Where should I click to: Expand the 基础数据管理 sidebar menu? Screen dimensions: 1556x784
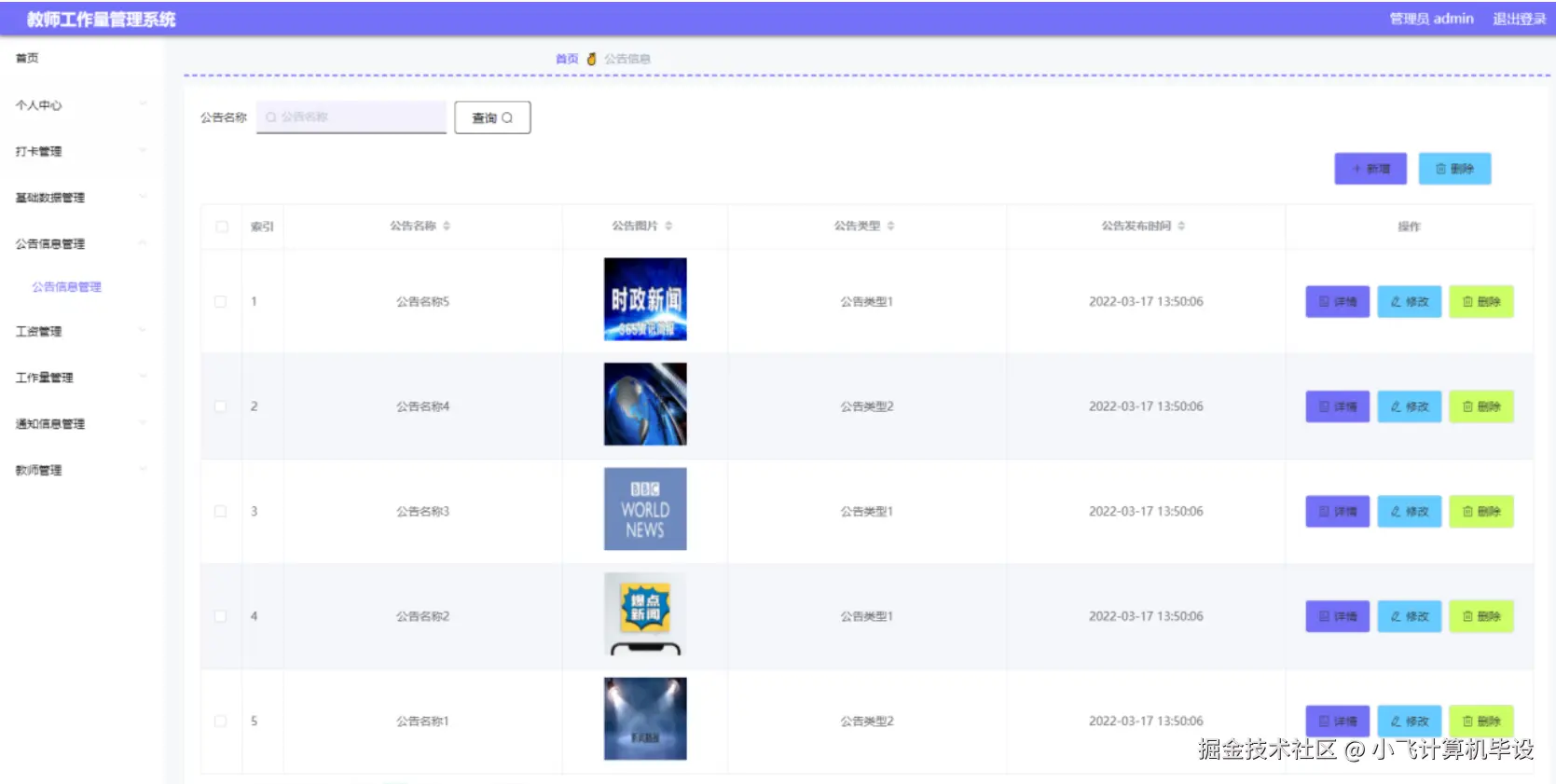click(x=82, y=198)
